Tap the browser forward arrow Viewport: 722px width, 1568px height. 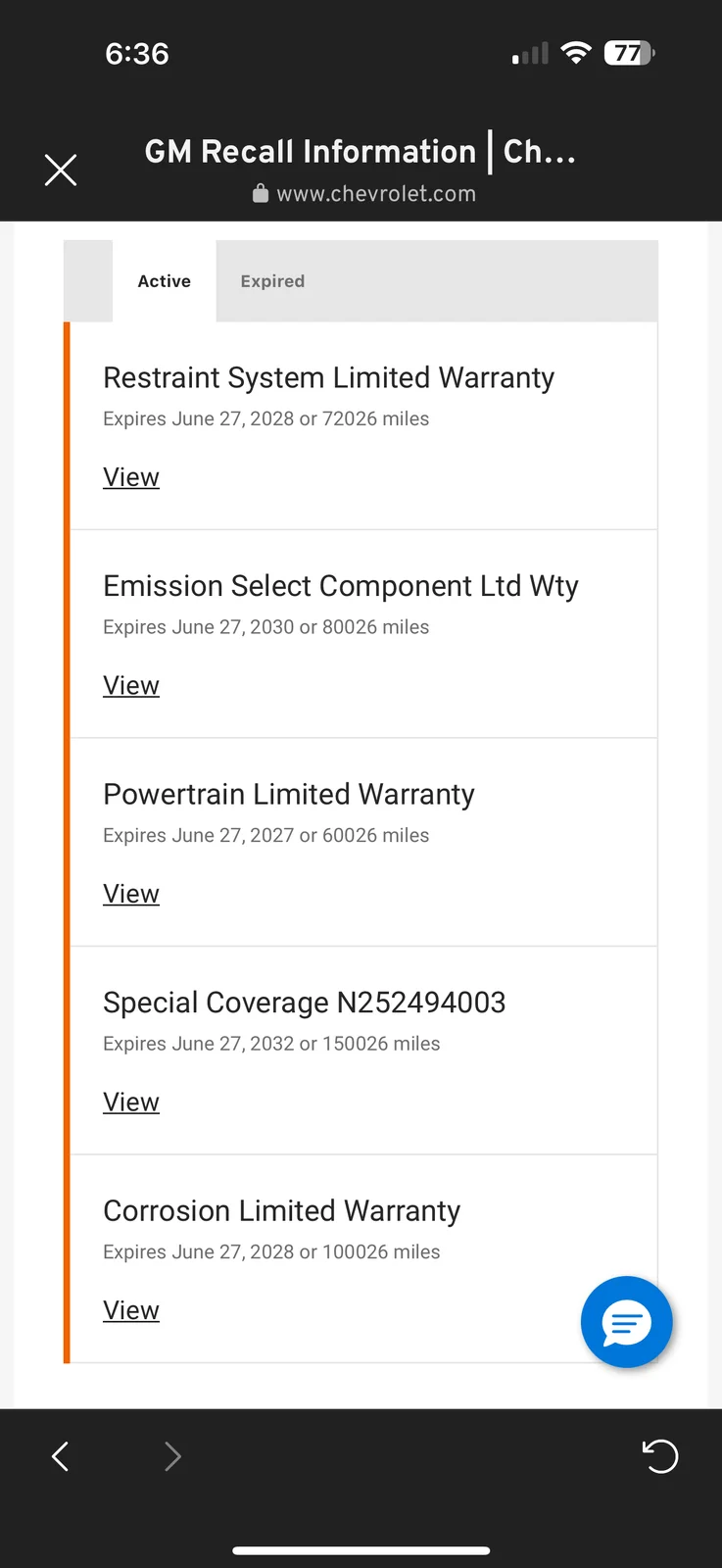172,1456
